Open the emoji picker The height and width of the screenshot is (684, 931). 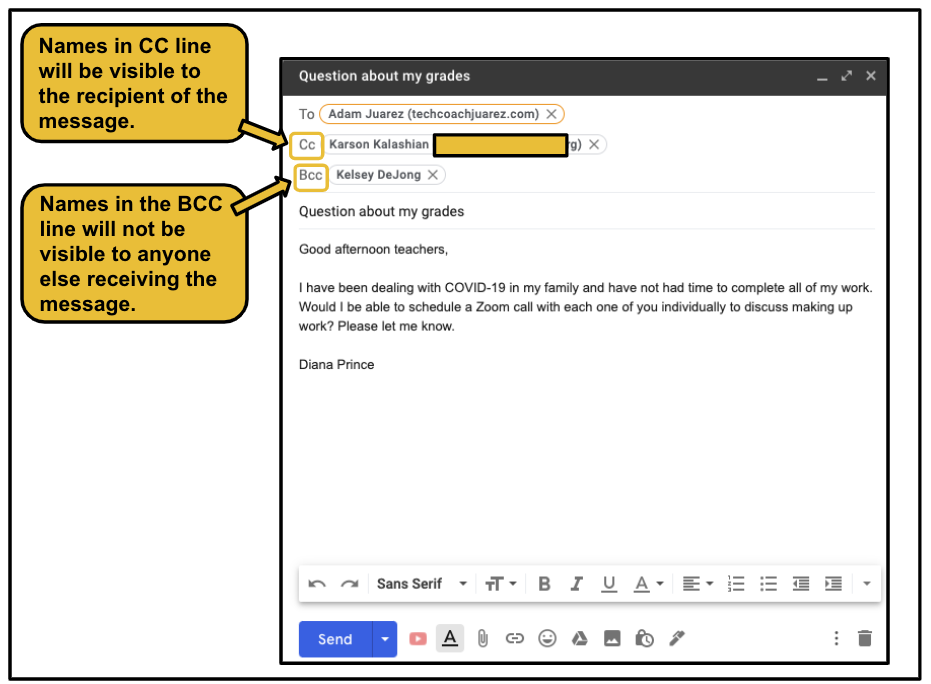pos(547,639)
